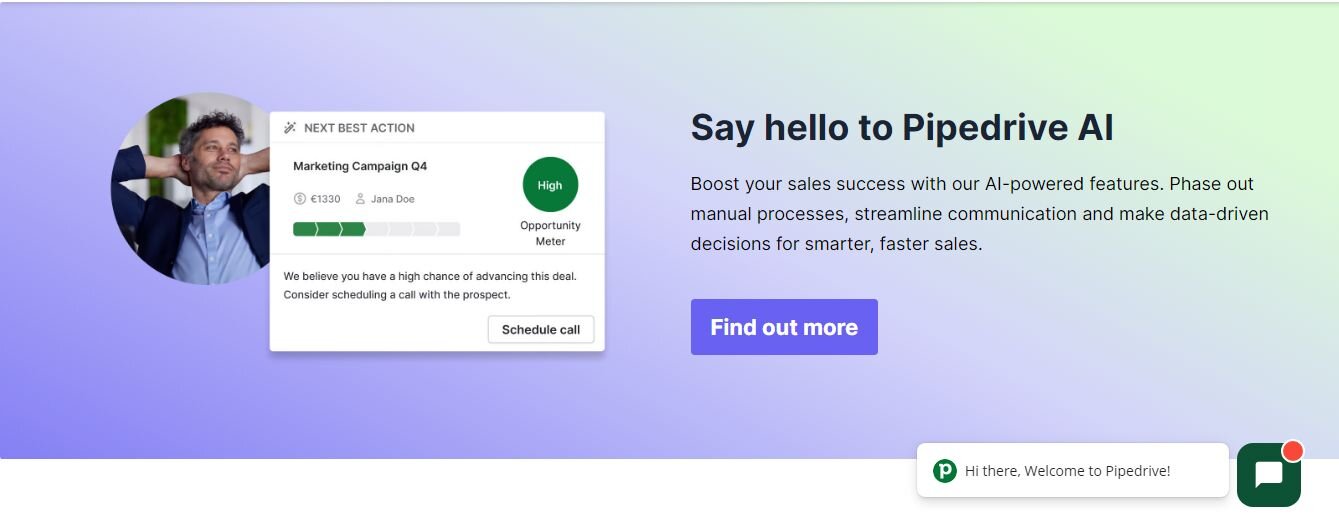Screen dimensions: 1339x517
Task: Click the Find out more button
Action: pos(784,327)
